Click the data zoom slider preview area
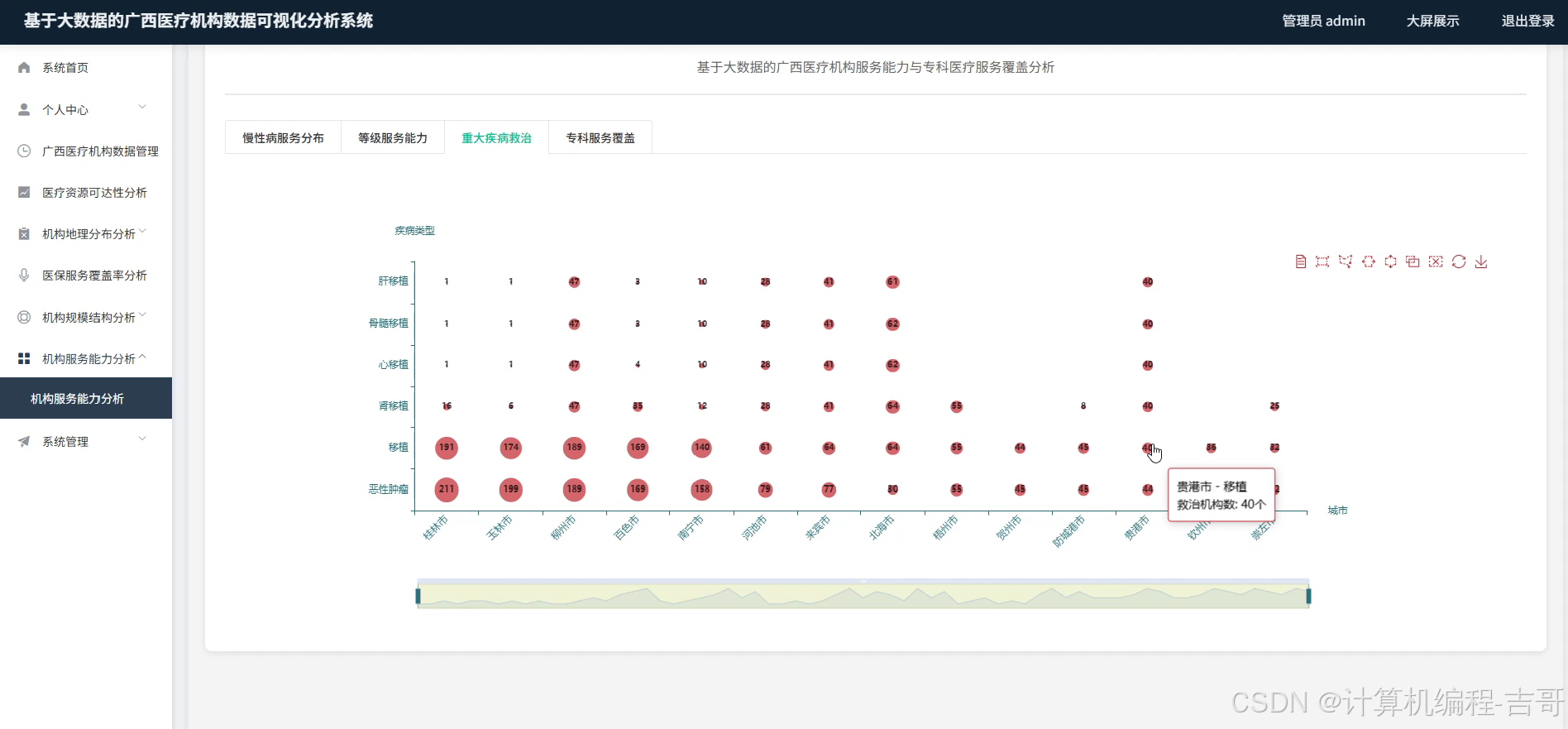 click(863, 596)
